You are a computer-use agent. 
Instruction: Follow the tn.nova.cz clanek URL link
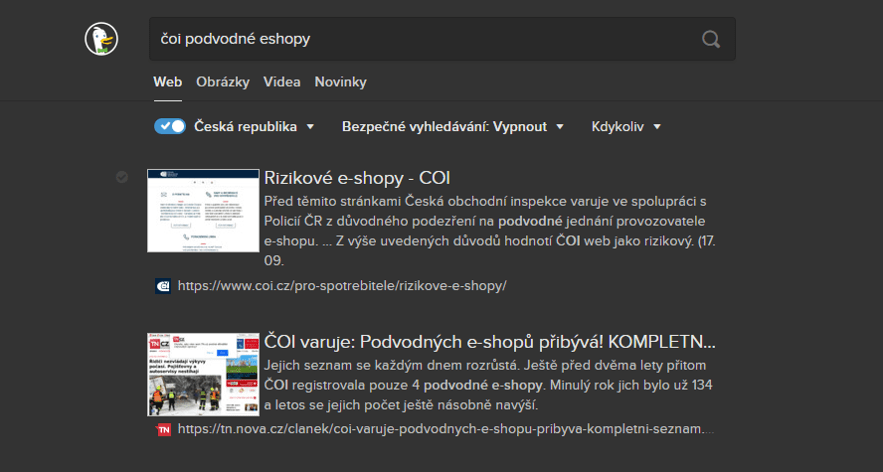tap(446, 429)
